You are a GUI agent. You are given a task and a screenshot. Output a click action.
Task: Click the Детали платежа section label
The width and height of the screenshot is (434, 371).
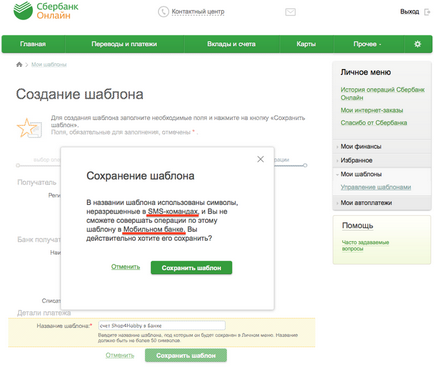(x=44, y=313)
